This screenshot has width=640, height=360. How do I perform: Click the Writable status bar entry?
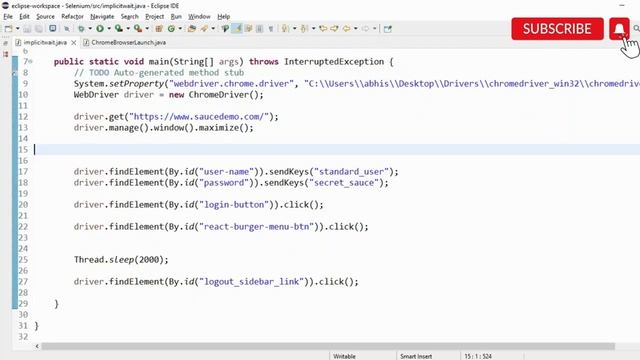coord(344,356)
